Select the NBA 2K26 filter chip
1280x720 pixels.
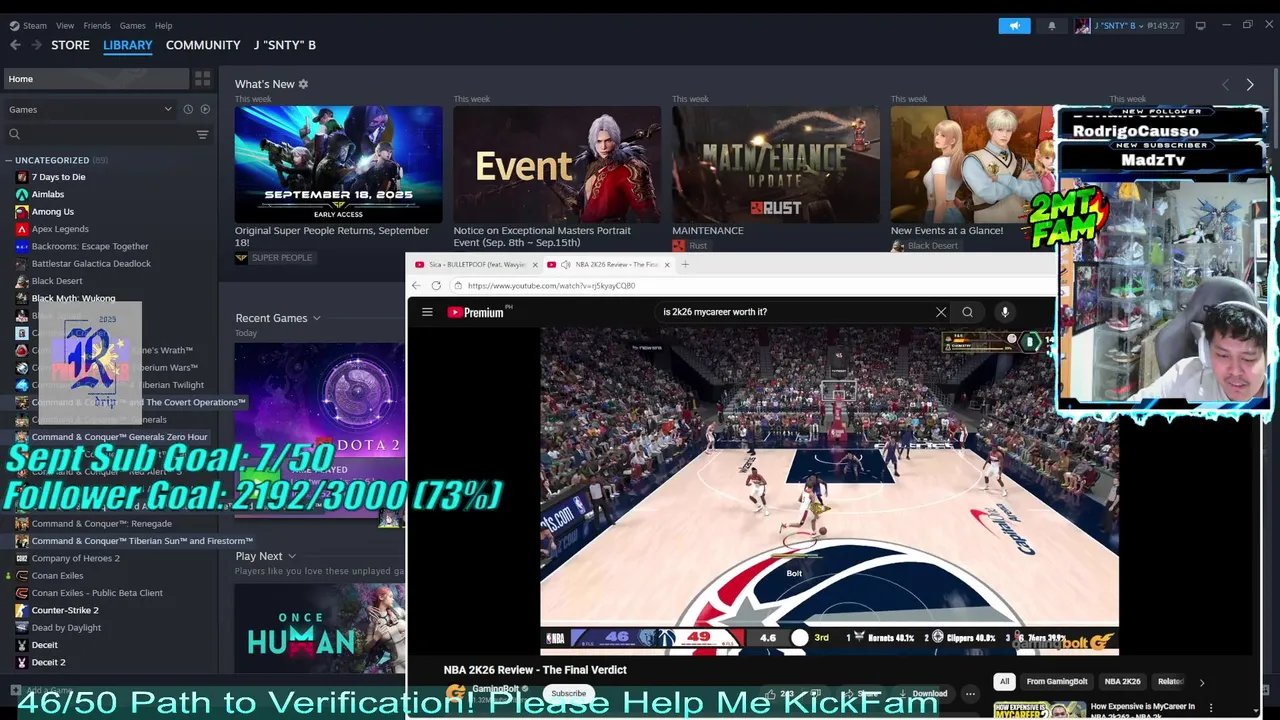click(x=1122, y=682)
